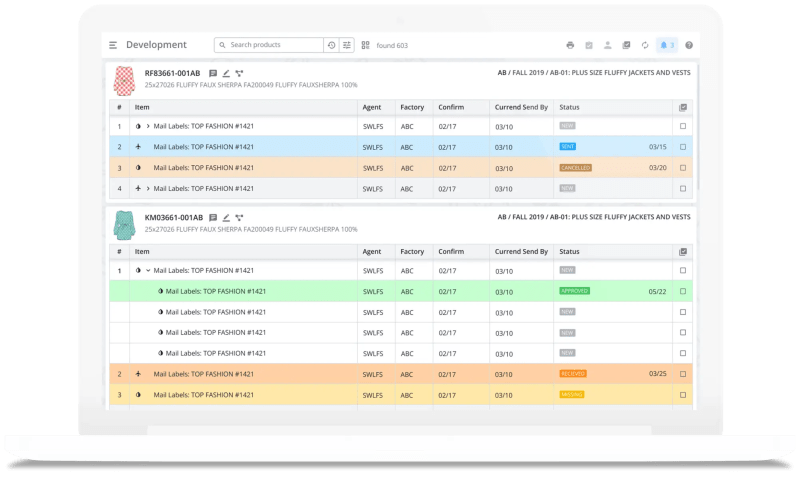Click the multi-select library icon in top toolbar

626,45
